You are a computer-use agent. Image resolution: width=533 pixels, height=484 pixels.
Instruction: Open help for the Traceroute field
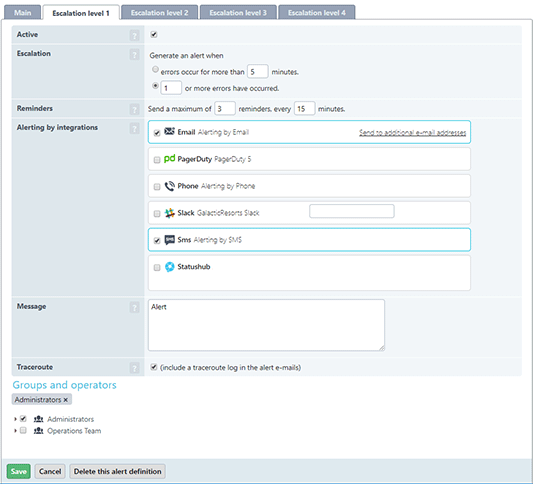point(135,368)
